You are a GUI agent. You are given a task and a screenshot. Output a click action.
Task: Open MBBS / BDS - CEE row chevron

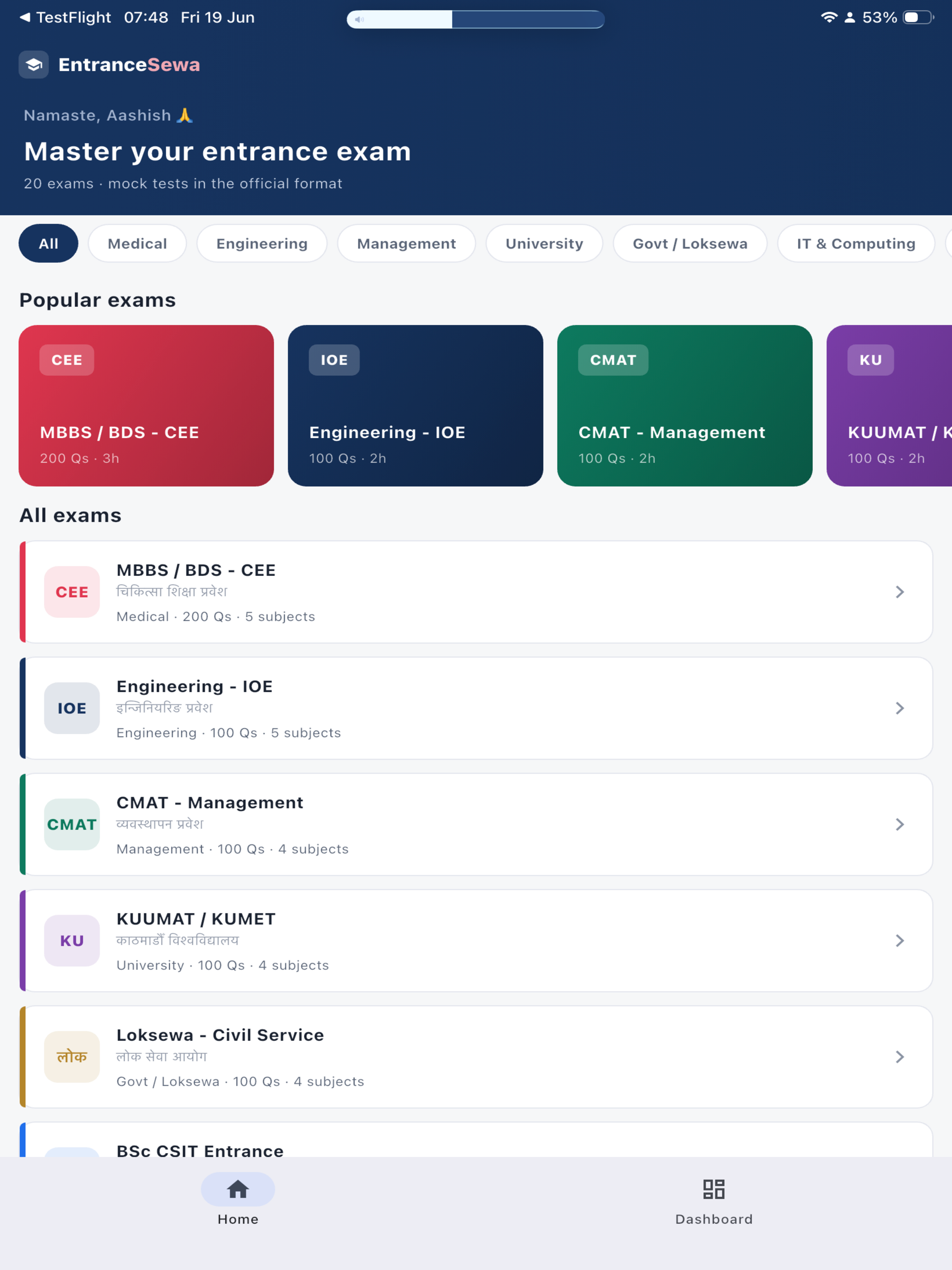900,592
